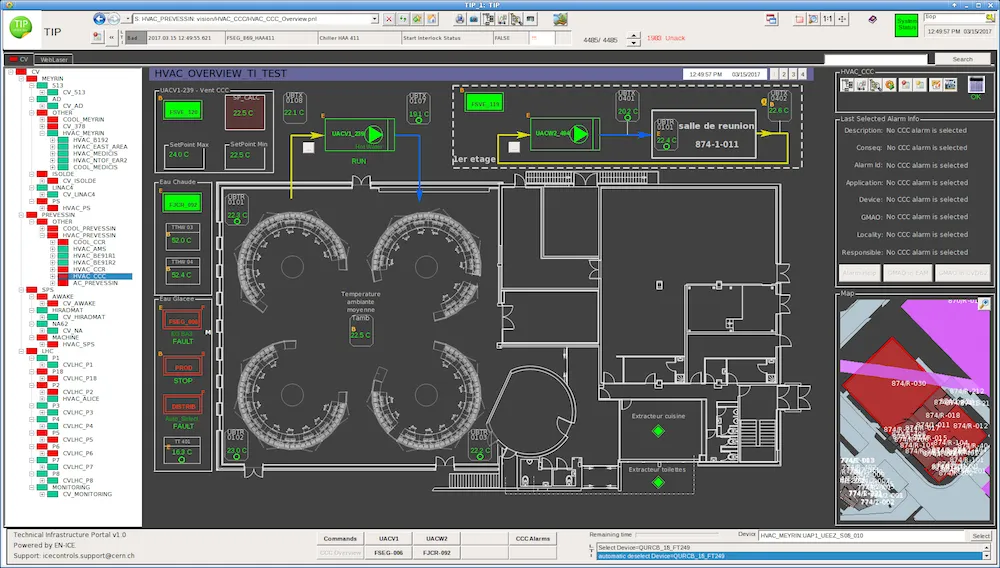
Task: Go to overview page 2
Action: click(784, 74)
